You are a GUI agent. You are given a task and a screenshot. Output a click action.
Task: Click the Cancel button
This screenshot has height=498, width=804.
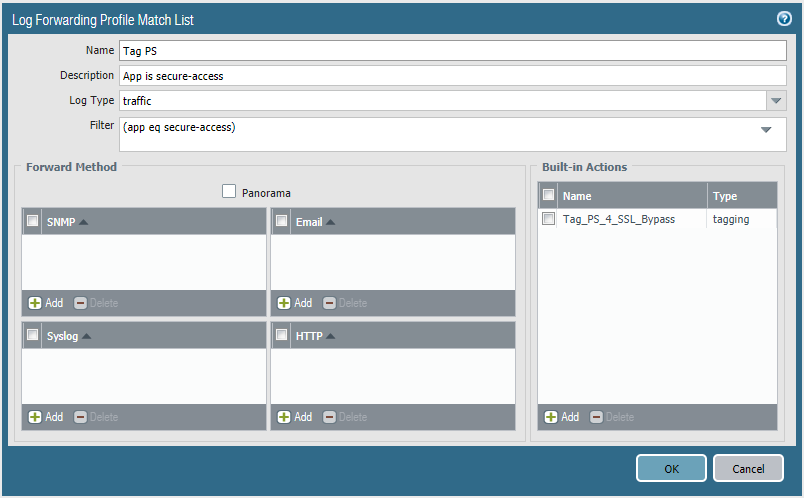[748, 468]
